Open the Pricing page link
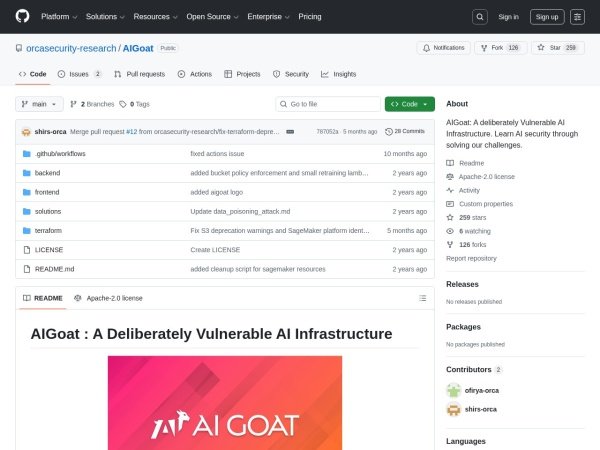Viewport: 600px width, 450px height. pos(310,17)
